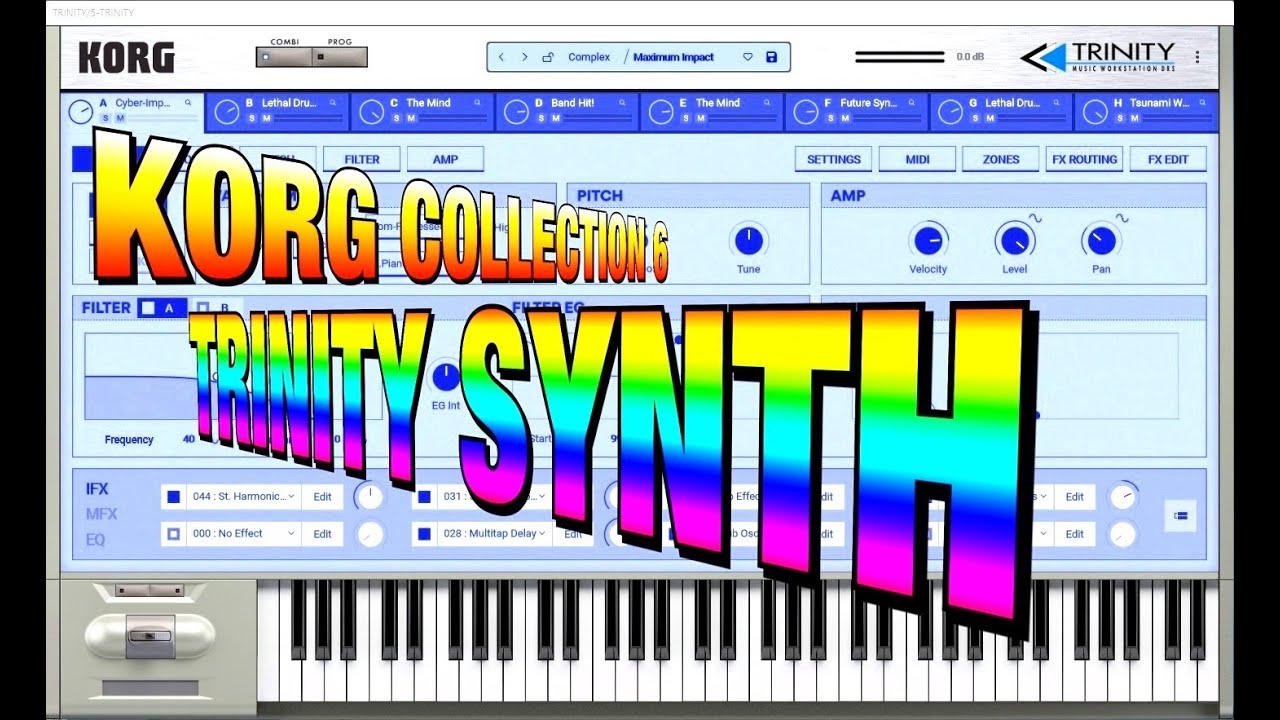Favorite the Maximum Impact preset with heart icon
The height and width of the screenshot is (720, 1280).
click(x=747, y=57)
